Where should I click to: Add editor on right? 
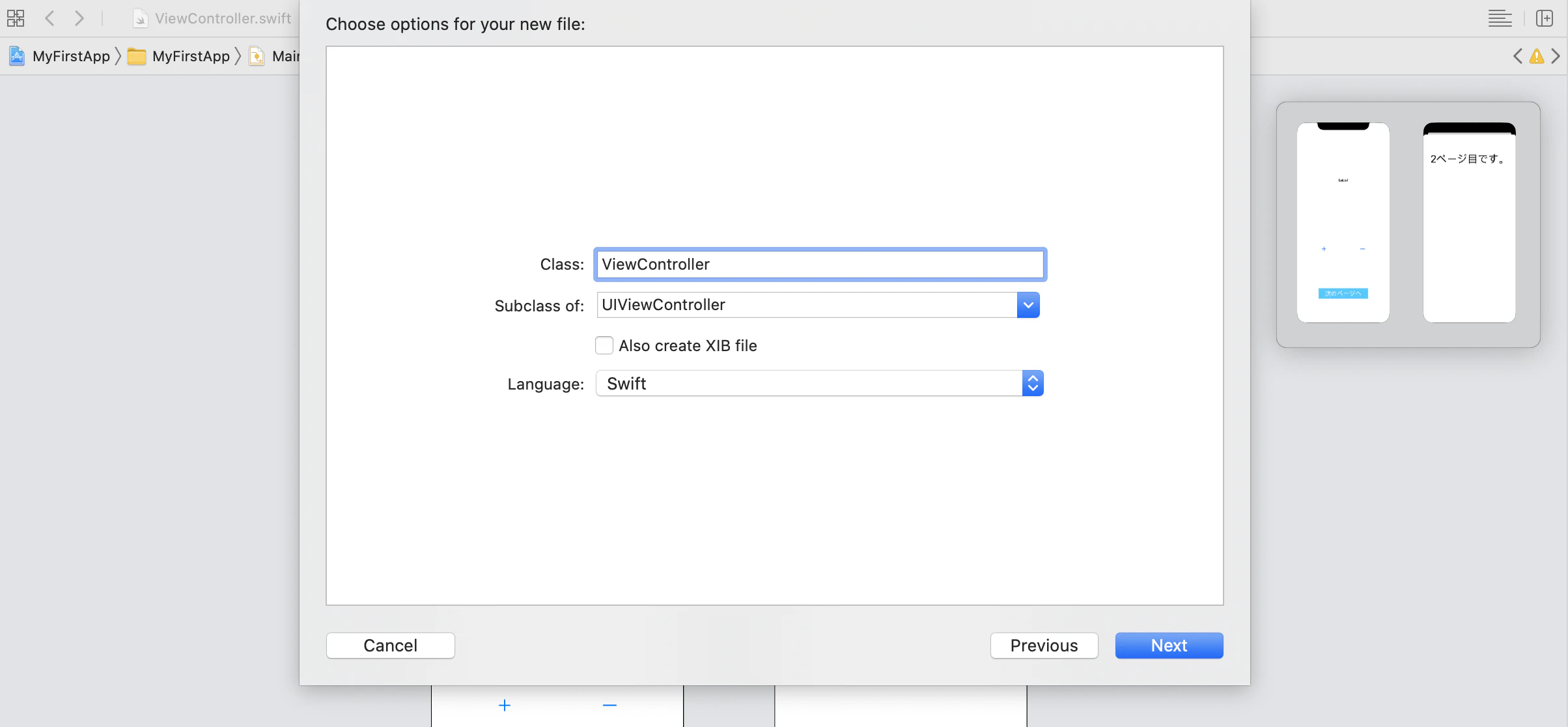point(1545,18)
